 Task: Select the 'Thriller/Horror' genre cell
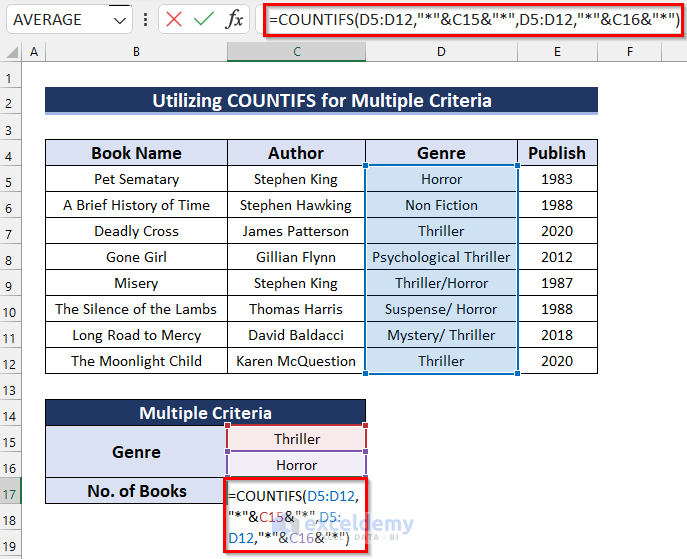point(441,283)
